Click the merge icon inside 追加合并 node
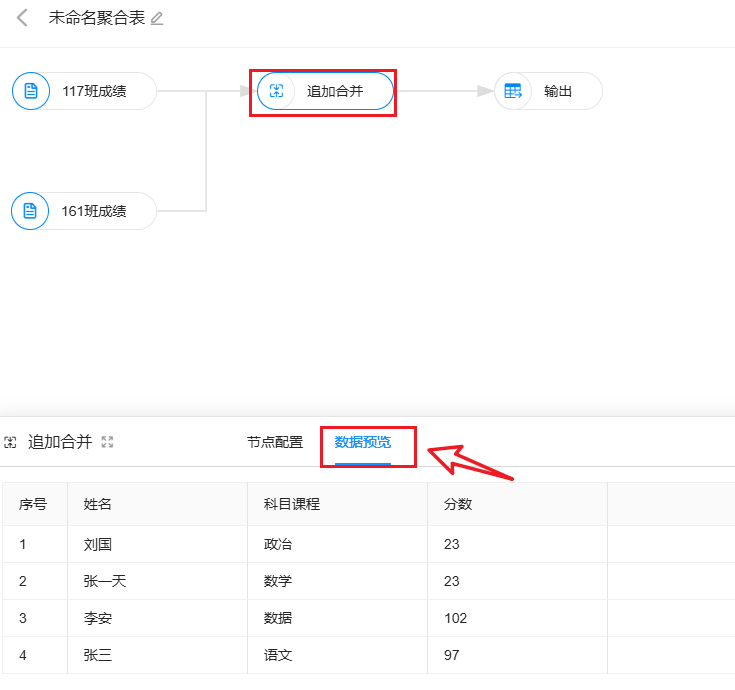 click(x=277, y=91)
